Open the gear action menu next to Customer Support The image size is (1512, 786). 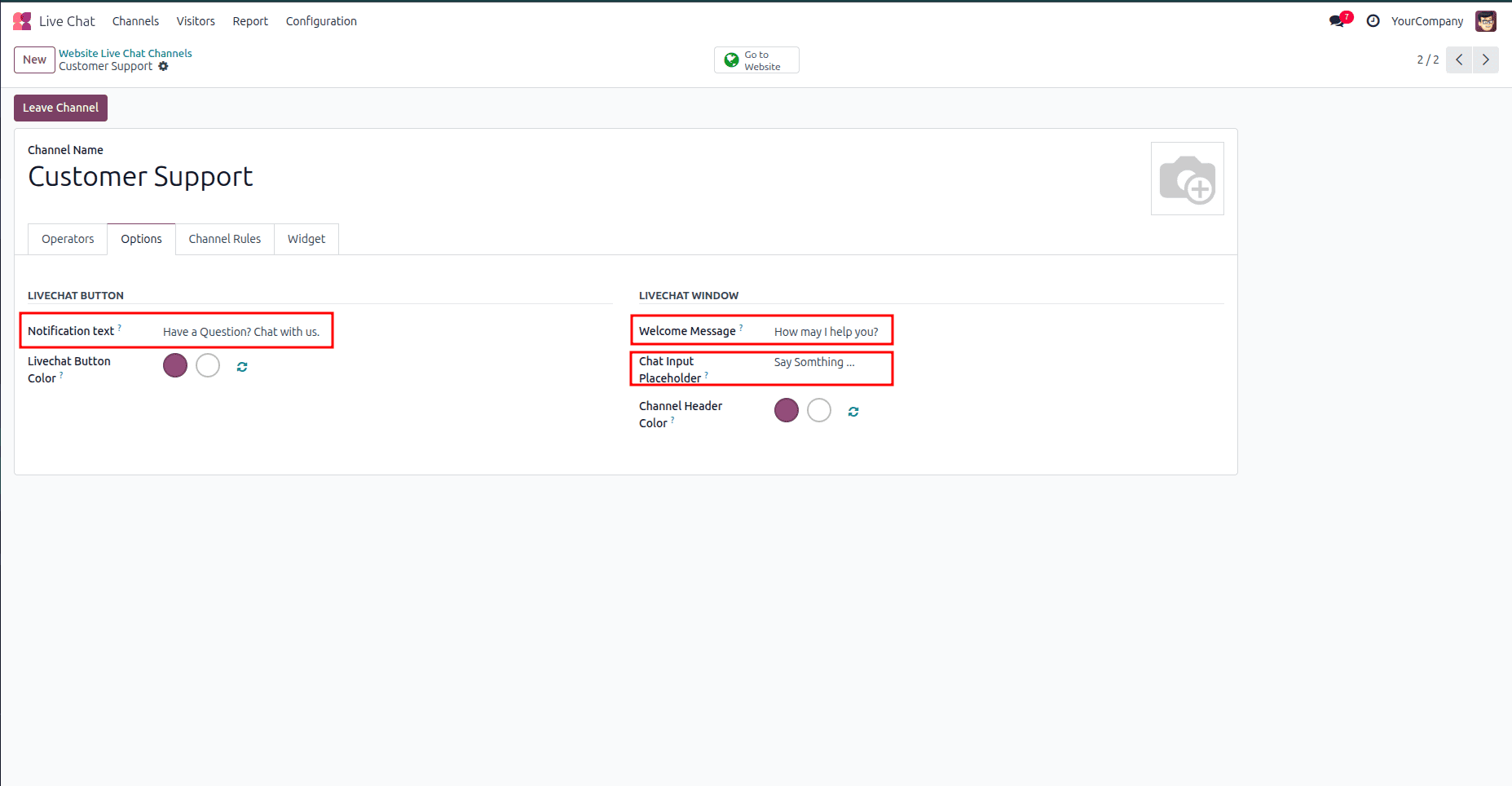pyautogui.click(x=164, y=66)
